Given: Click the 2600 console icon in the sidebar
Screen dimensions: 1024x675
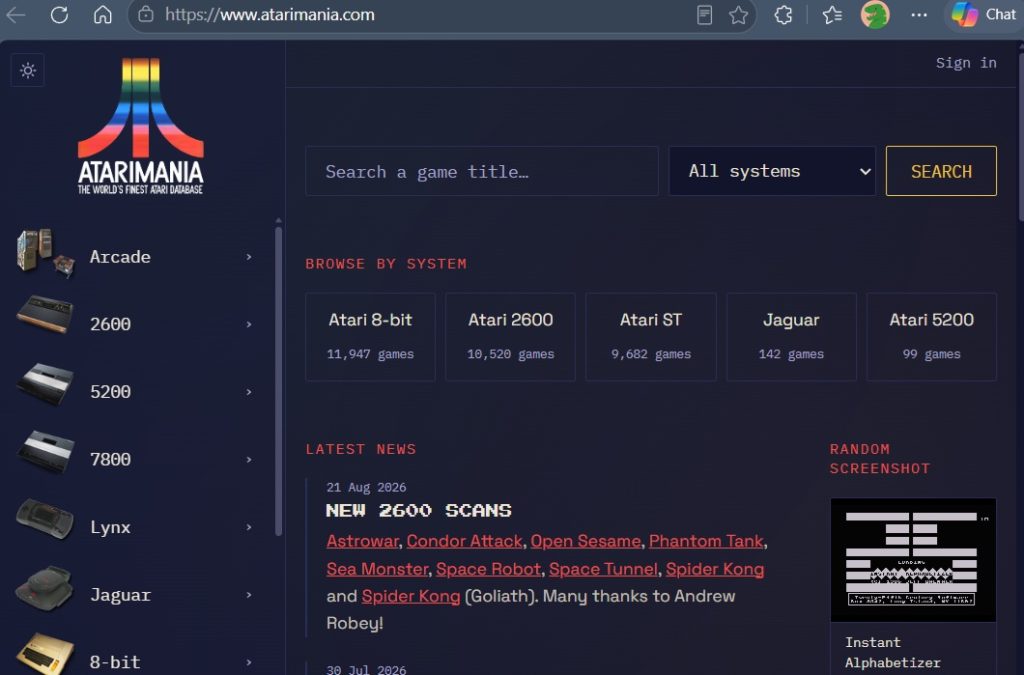Looking at the screenshot, I should [x=45, y=314].
